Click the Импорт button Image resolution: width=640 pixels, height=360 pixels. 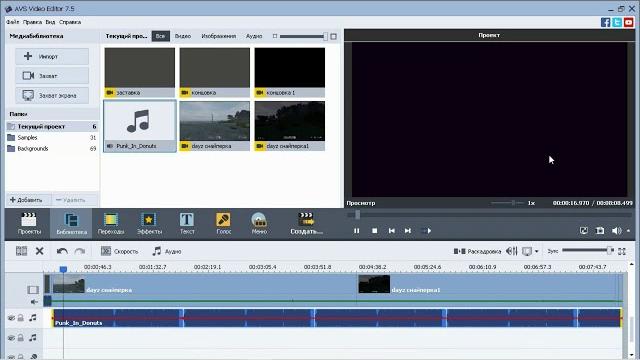(52, 56)
